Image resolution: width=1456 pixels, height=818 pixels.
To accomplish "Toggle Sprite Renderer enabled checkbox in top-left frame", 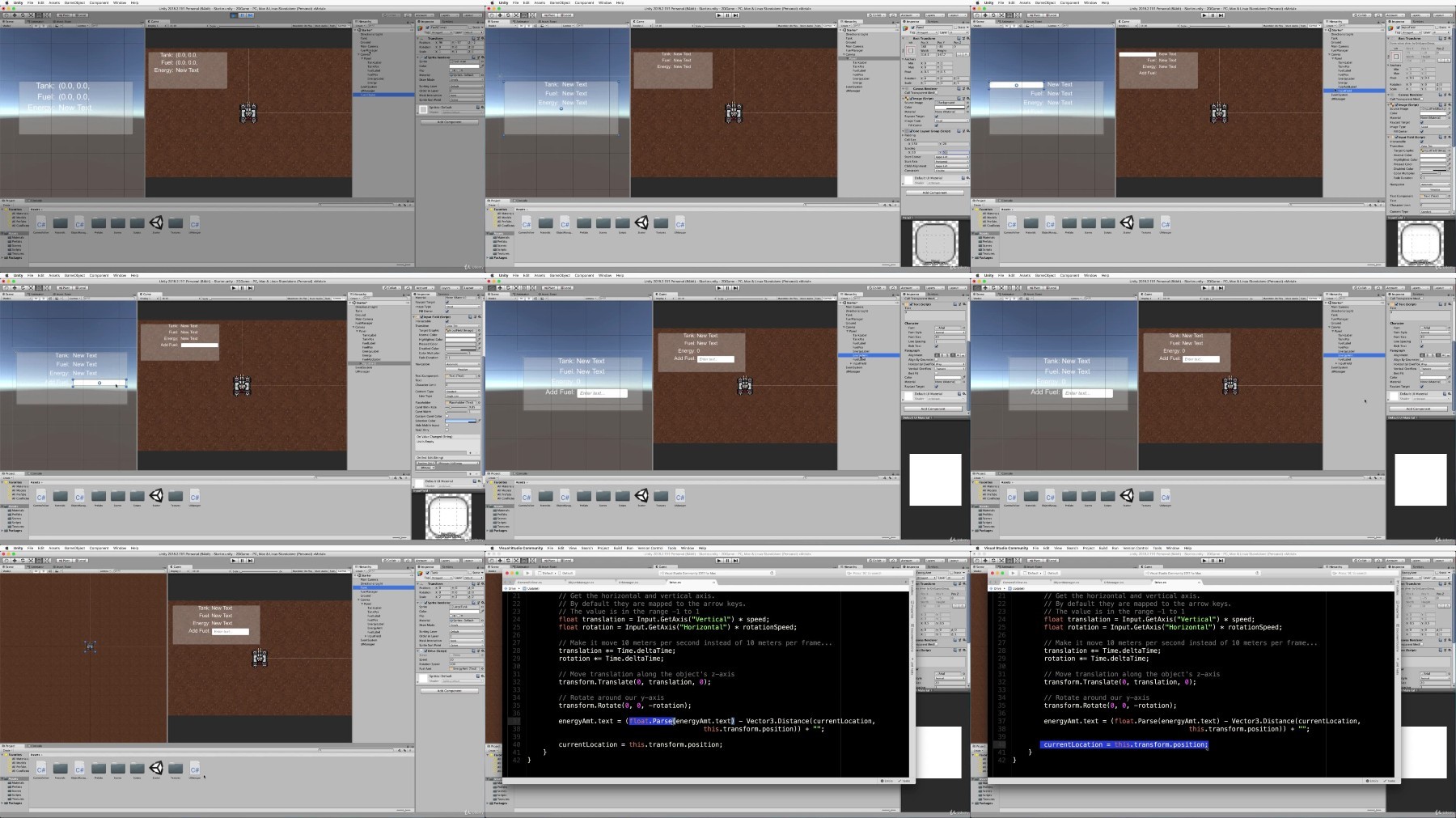I will pyautogui.click(x=426, y=57).
